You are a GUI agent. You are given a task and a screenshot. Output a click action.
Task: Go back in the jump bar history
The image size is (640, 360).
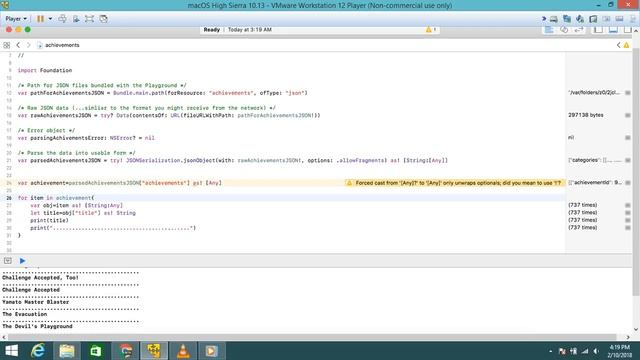tap(18, 45)
